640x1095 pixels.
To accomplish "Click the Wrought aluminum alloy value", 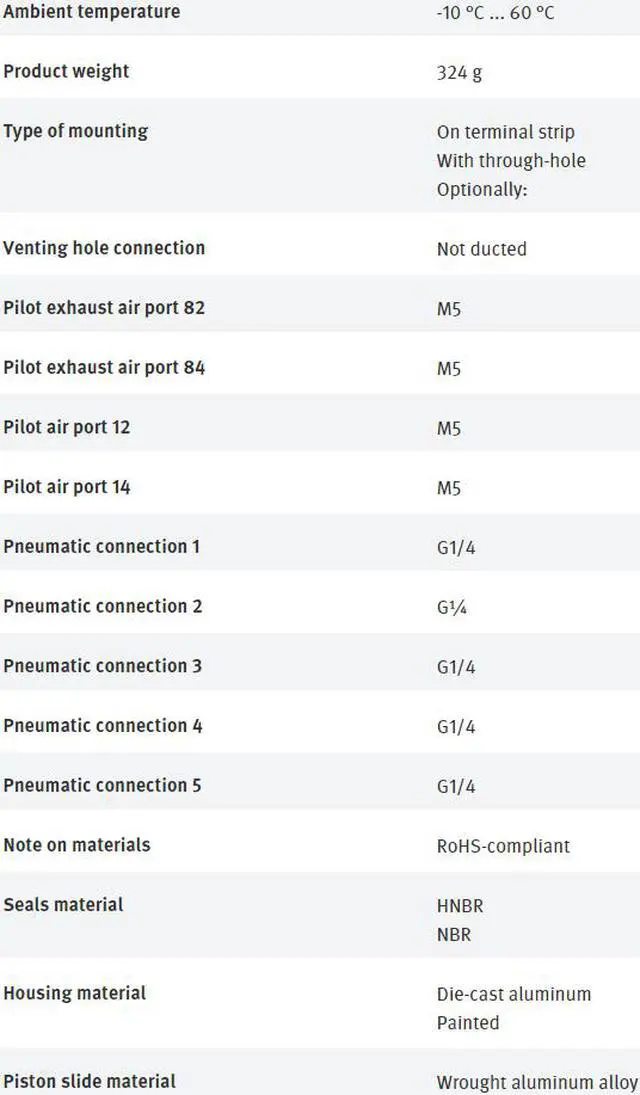I will coord(537,1082).
